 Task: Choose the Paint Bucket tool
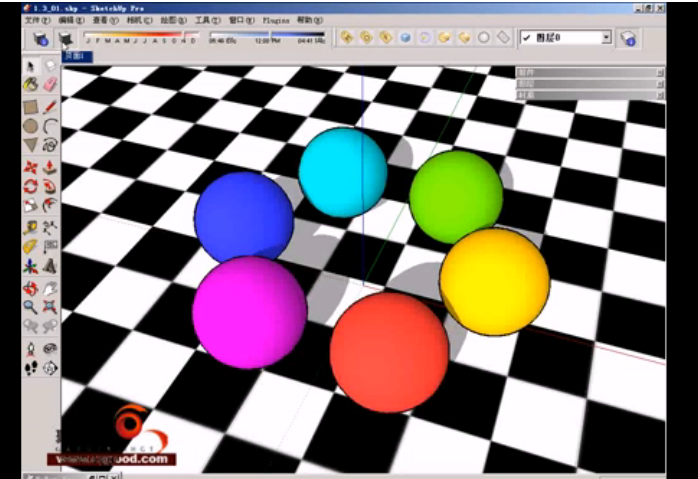30,86
